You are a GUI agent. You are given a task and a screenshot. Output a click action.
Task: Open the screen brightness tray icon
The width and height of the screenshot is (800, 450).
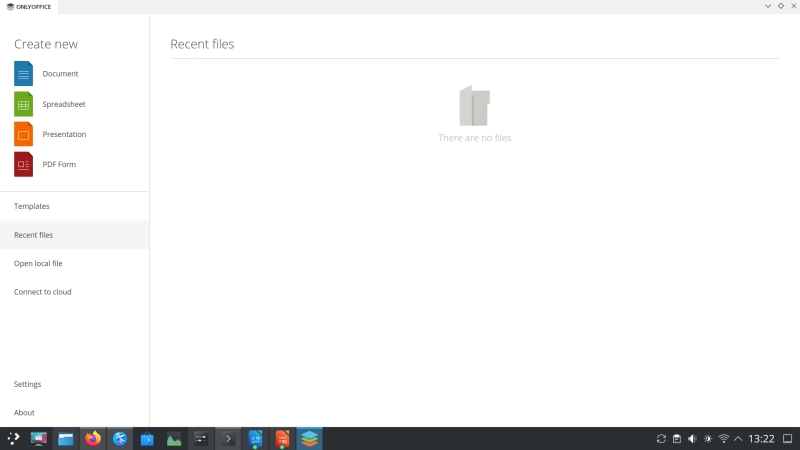pyautogui.click(x=708, y=439)
